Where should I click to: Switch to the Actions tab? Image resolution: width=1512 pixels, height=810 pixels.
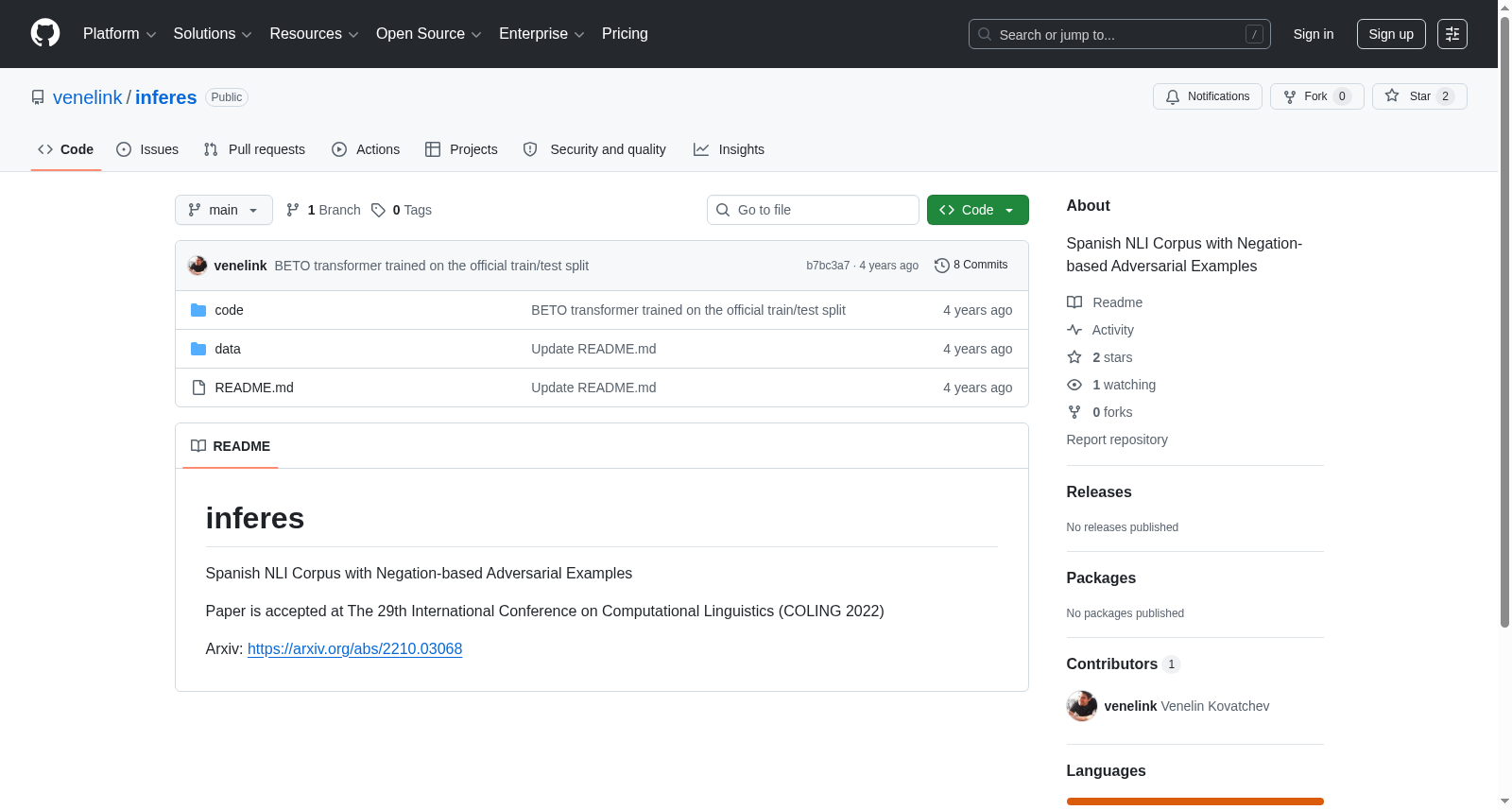point(366,149)
